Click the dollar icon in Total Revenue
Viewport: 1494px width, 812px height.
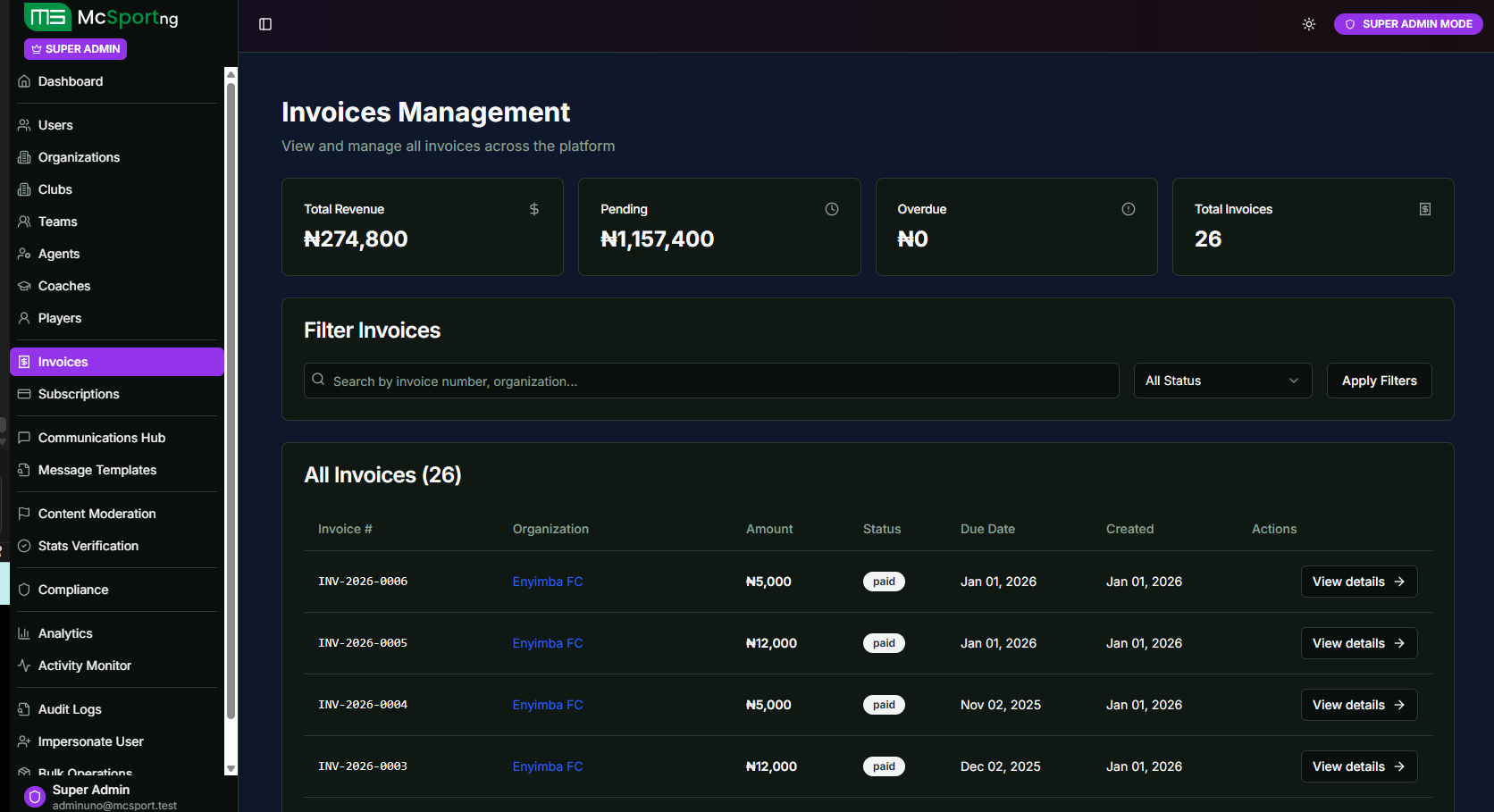tap(534, 209)
